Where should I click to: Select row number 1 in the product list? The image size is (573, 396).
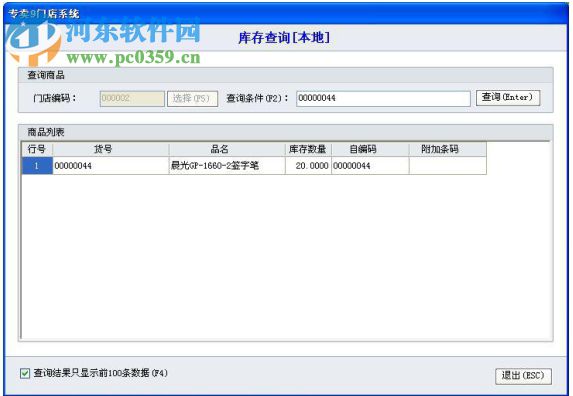click(37, 166)
